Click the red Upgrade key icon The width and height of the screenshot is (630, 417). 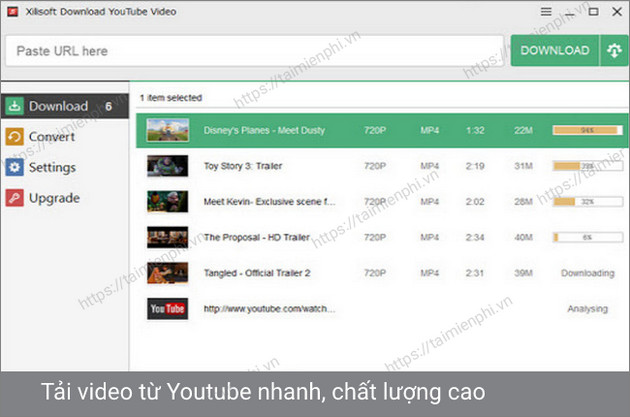pyautogui.click(x=14, y=198)
